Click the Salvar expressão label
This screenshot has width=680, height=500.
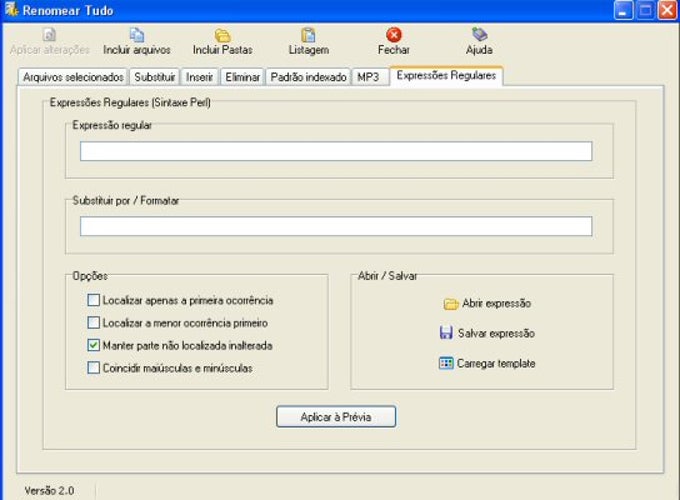497,333
